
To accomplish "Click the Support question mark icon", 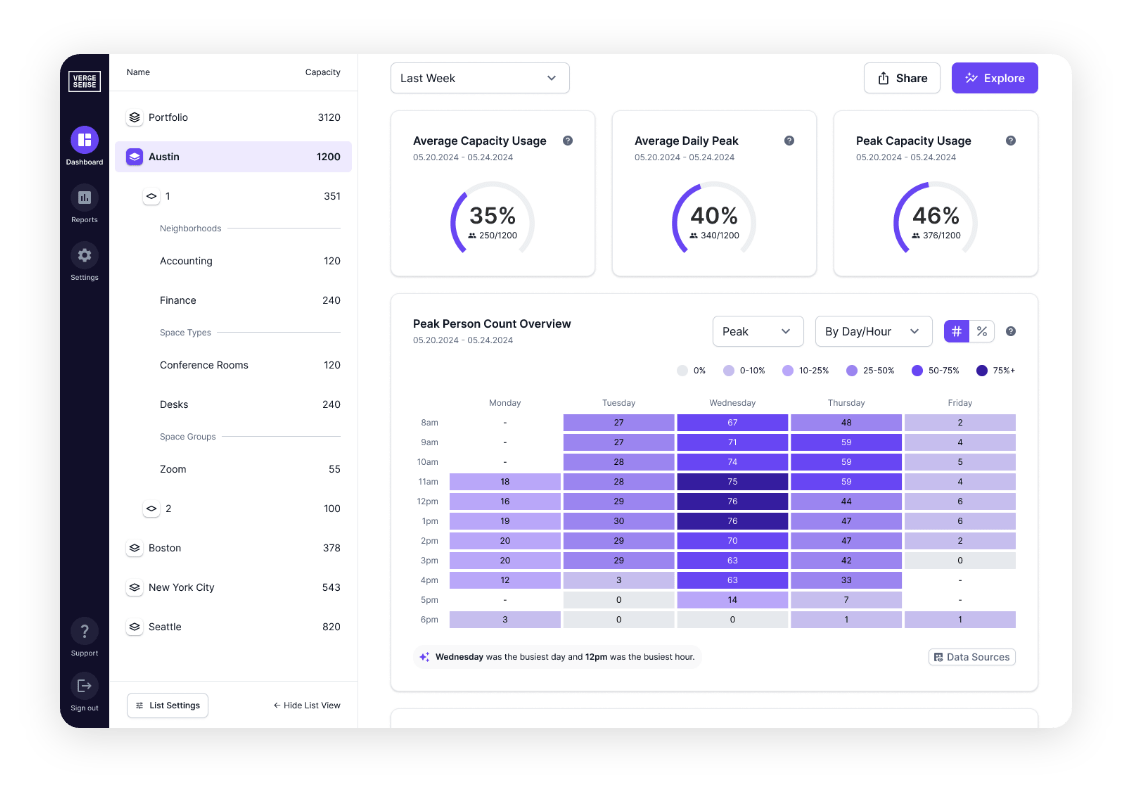I will pyautogui.click(x=84, y=631).
